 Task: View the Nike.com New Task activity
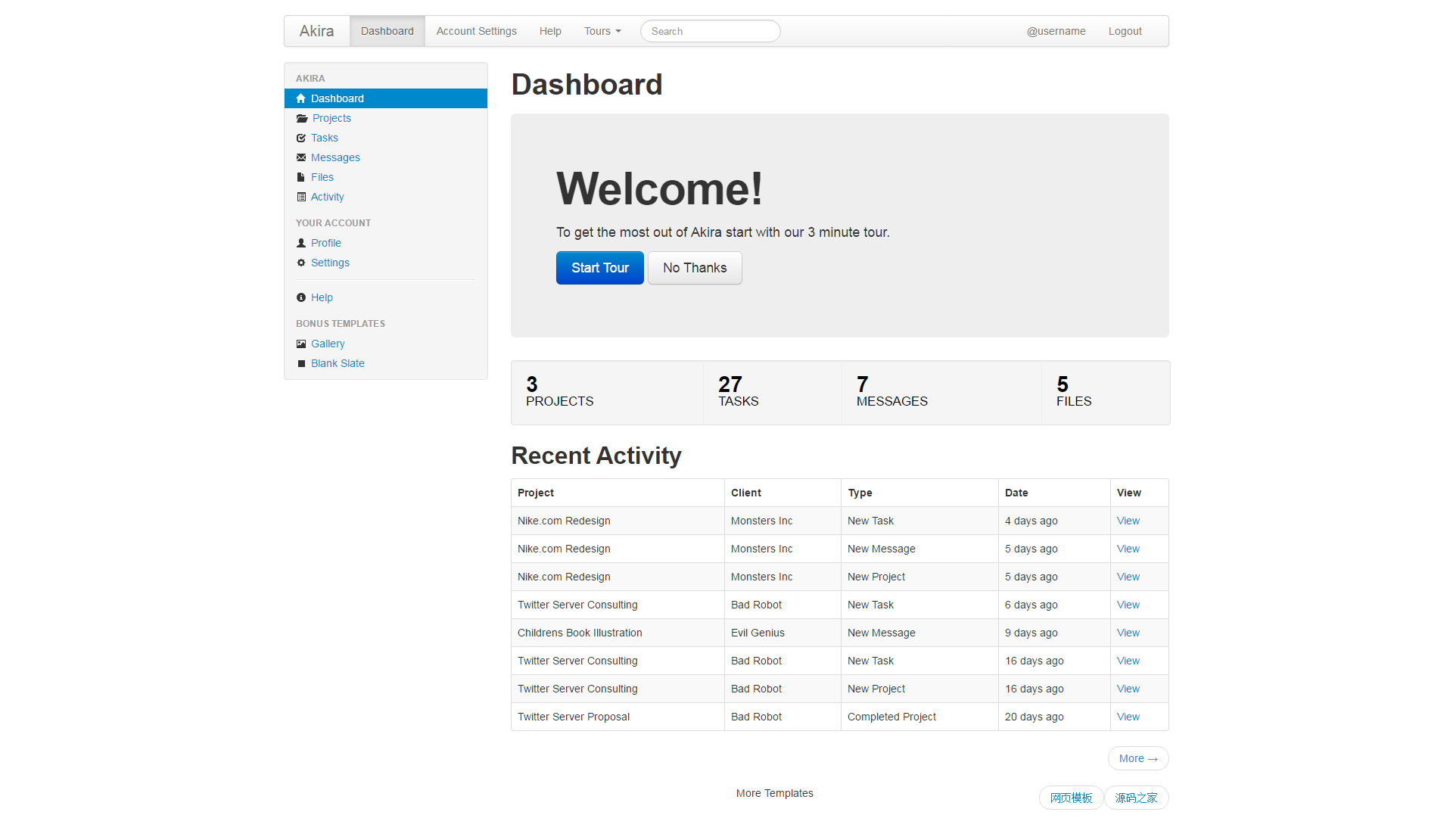click(1128, 521)
